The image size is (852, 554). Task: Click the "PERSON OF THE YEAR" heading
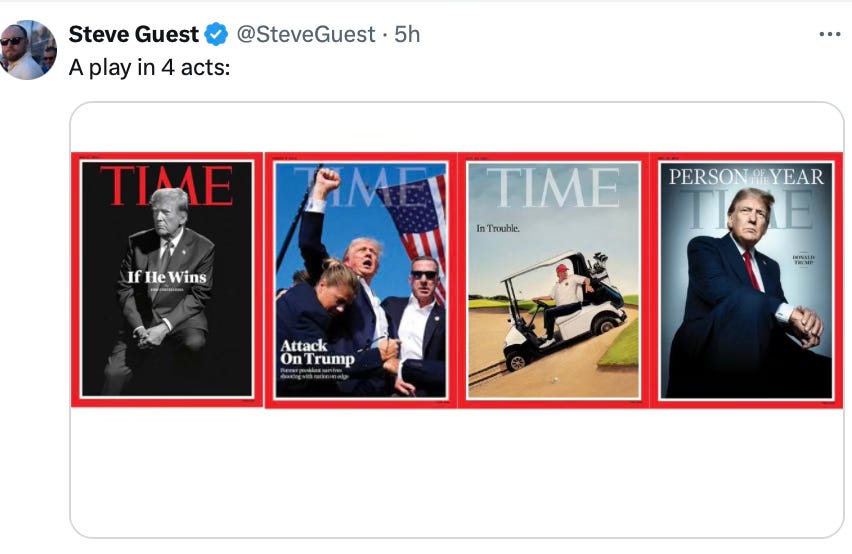pyautogui.click(x=746, y=177)
